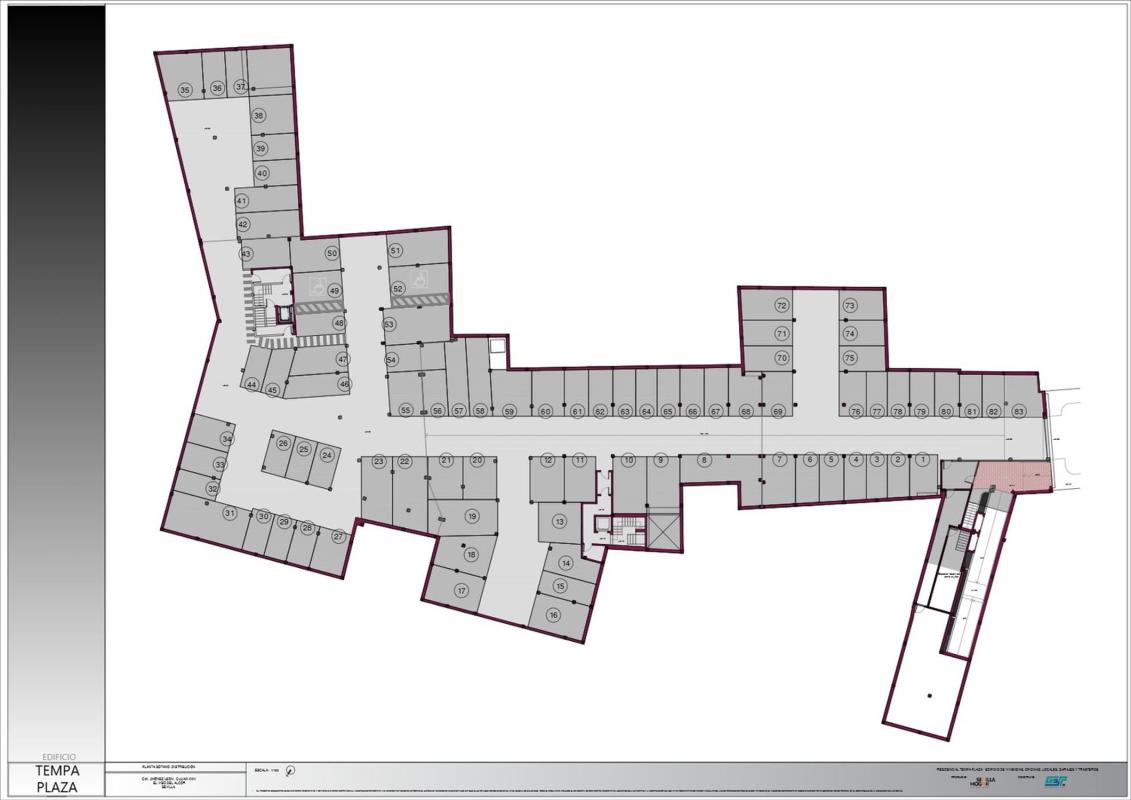Select parking space number 21

446,460
